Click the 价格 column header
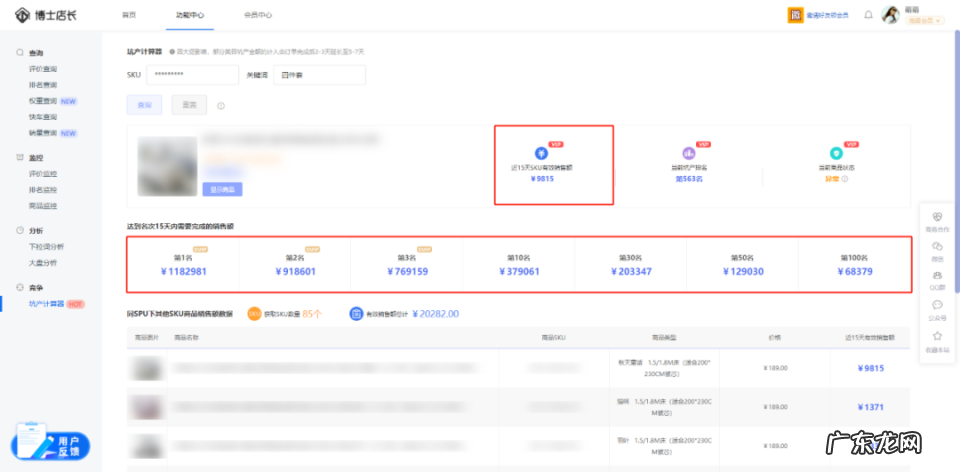The height and width of the screenshot is (472, 960). [x=774, y=337]
